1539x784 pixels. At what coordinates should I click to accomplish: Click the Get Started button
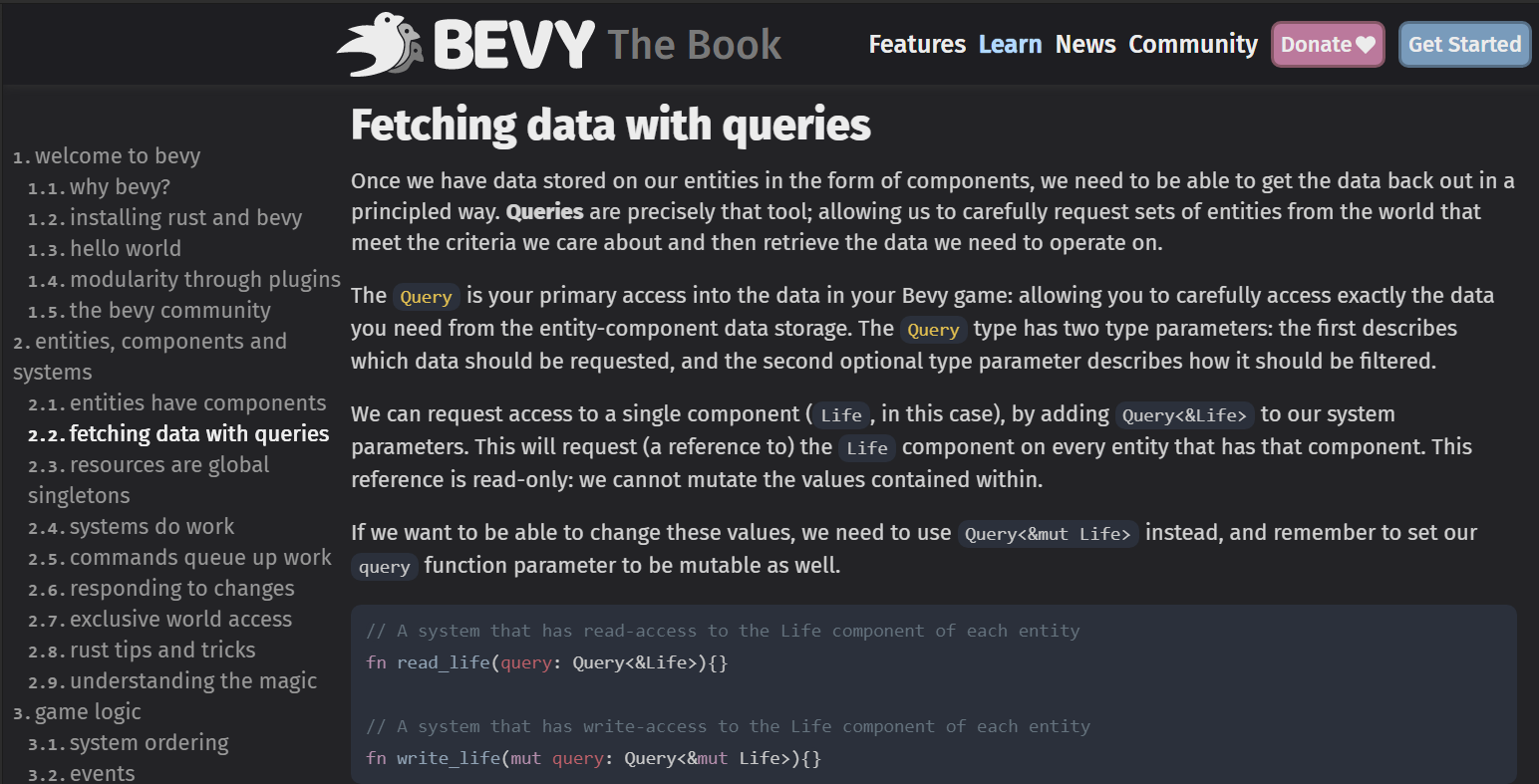[x=1464, y=44]
